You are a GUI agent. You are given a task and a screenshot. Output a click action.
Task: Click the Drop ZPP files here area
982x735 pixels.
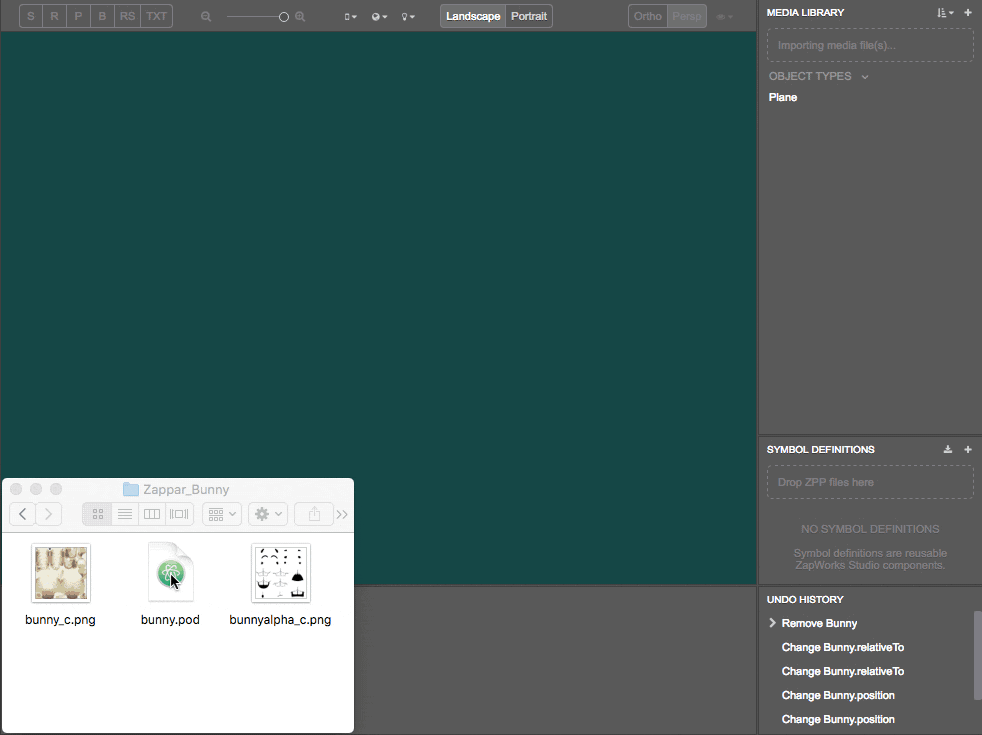[x=870, y=482]
